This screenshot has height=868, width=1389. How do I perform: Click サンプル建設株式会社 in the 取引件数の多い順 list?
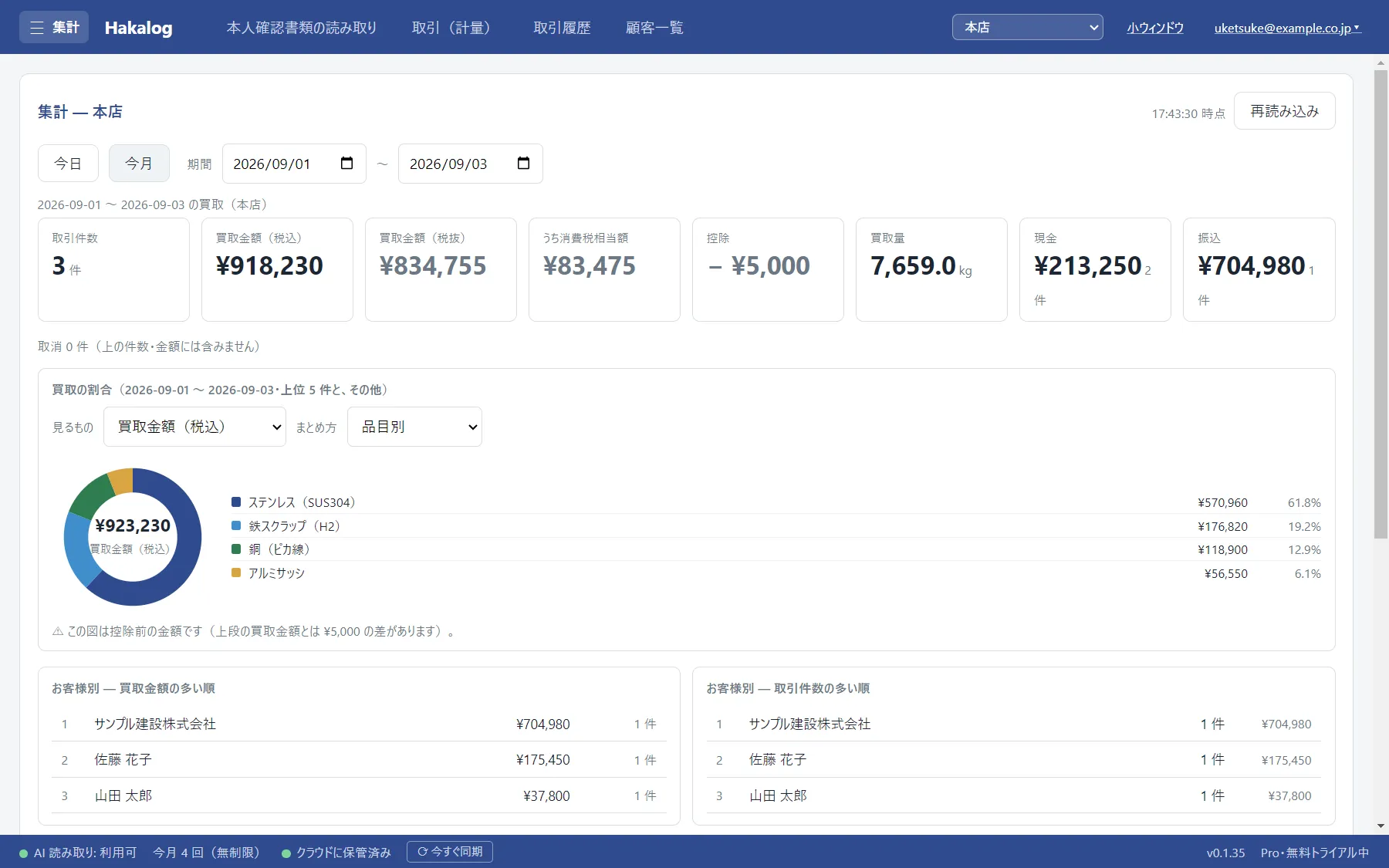[810, 724]
